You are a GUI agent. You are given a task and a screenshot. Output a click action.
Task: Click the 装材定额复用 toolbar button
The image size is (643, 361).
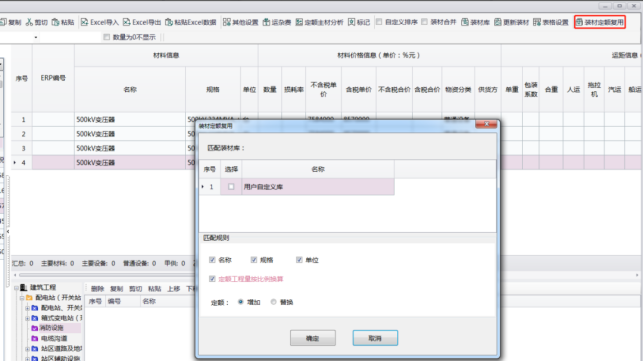pos(600,22)
